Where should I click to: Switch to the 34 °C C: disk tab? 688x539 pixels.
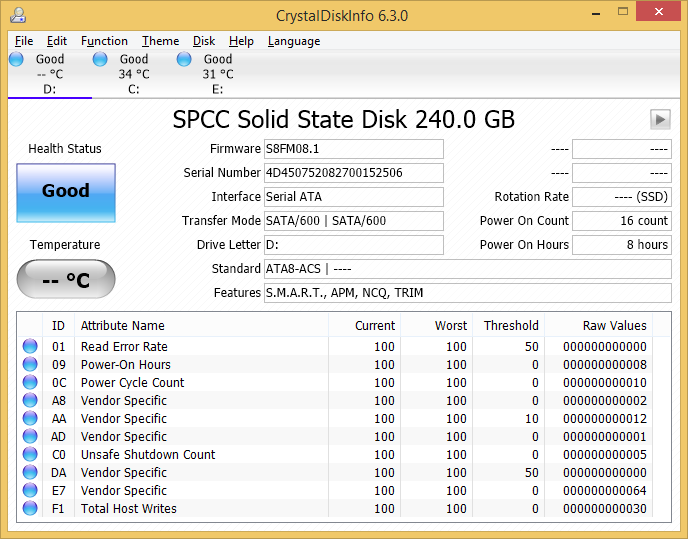134,74
